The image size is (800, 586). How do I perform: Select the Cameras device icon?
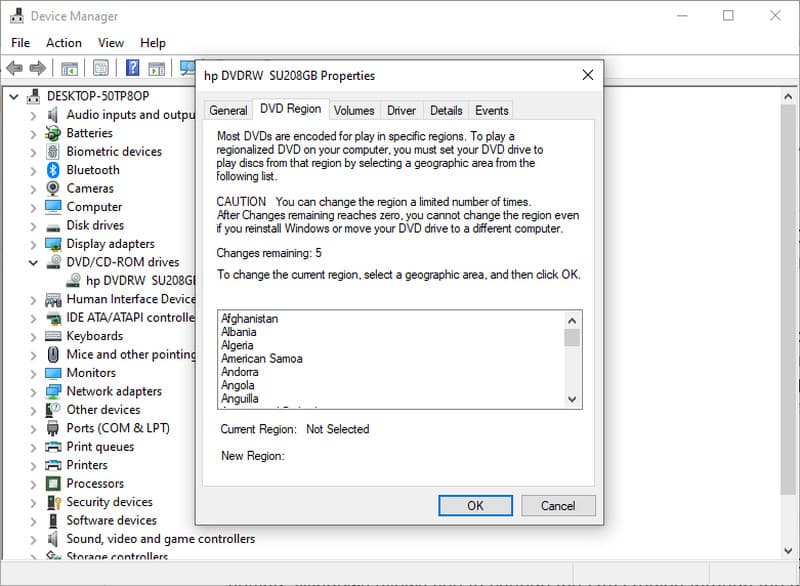[53, 188]
